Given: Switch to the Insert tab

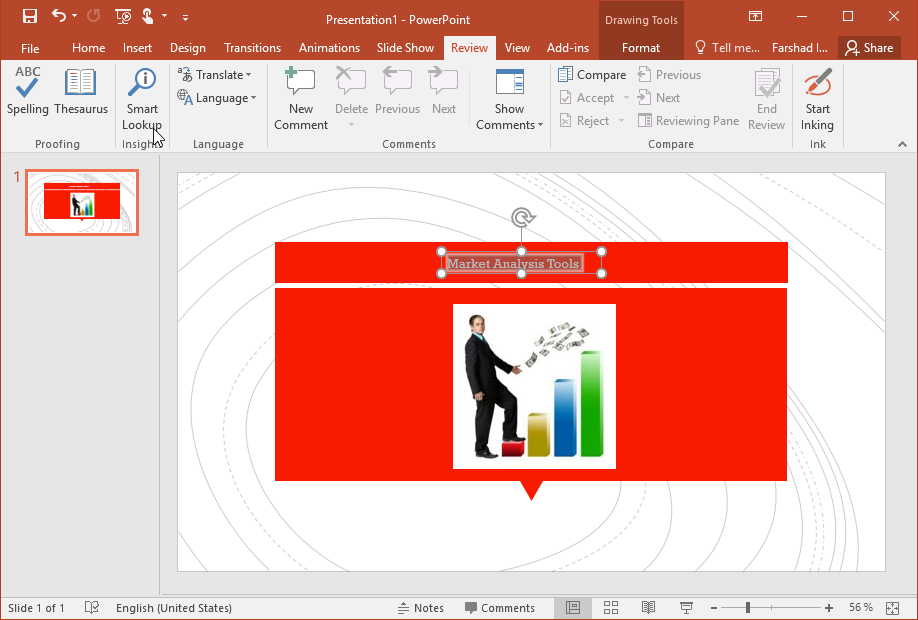Looking at the screenshot, I should [x=137, y=48].
